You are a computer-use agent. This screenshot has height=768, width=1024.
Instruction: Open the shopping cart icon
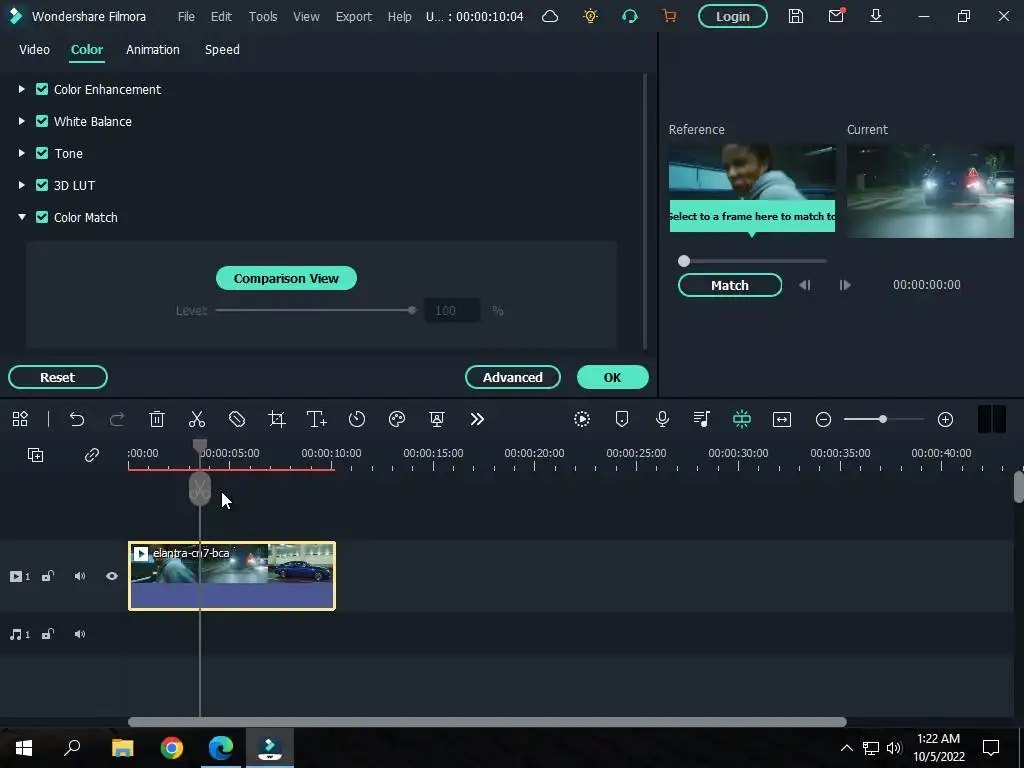(x=669, y=16)
